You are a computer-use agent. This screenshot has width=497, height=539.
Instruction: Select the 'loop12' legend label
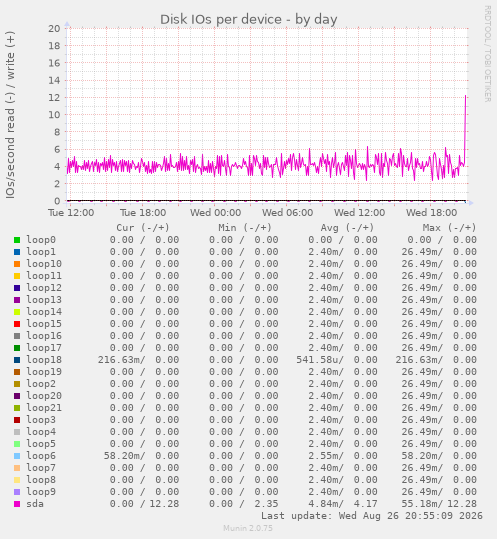[44, 288]
